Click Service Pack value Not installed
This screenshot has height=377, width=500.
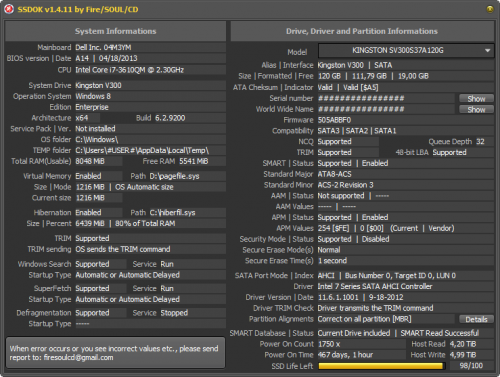[x=95, y=129]
